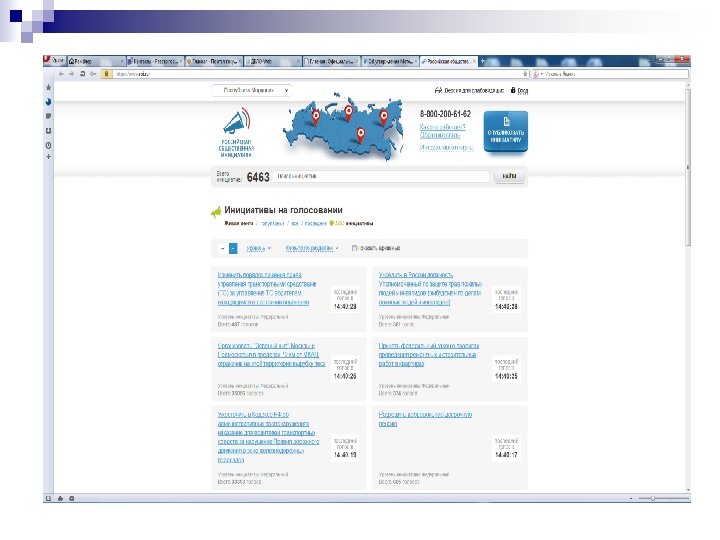Click the Найти search button
The width and height of the screenshot is (720, 540).
509,176
